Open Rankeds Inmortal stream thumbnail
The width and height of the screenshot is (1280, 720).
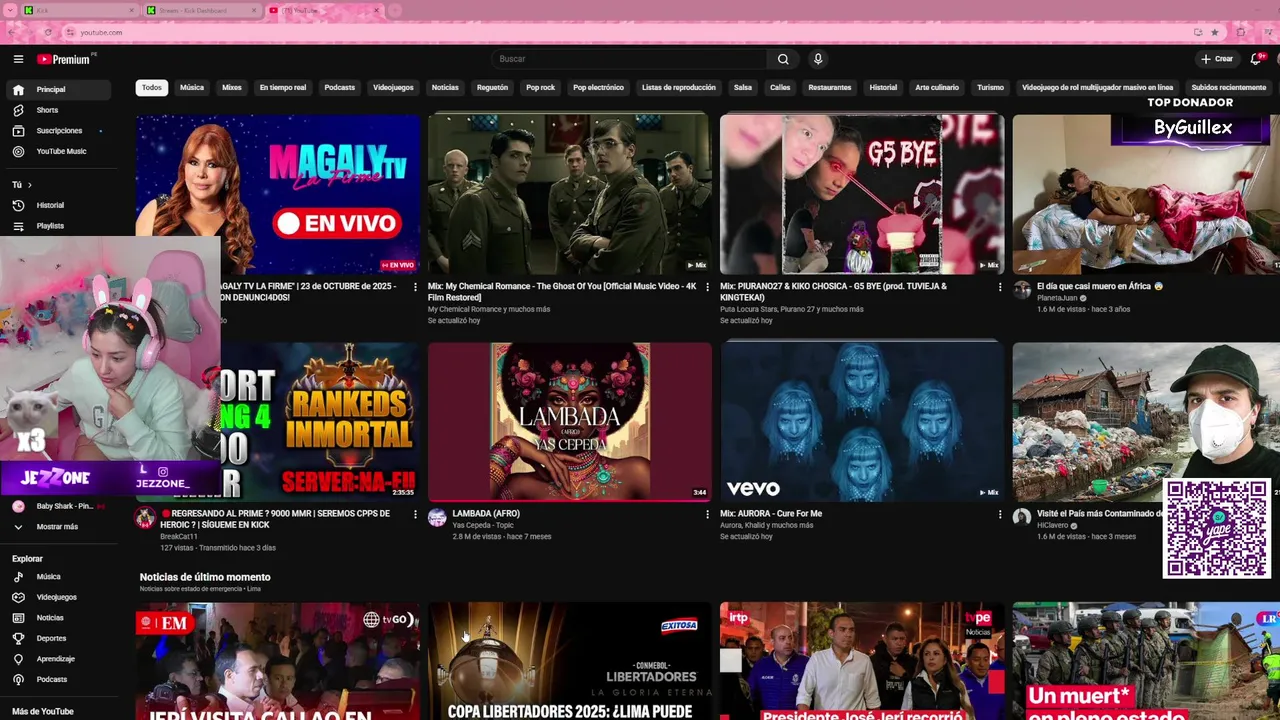click(x=320, y=422)
